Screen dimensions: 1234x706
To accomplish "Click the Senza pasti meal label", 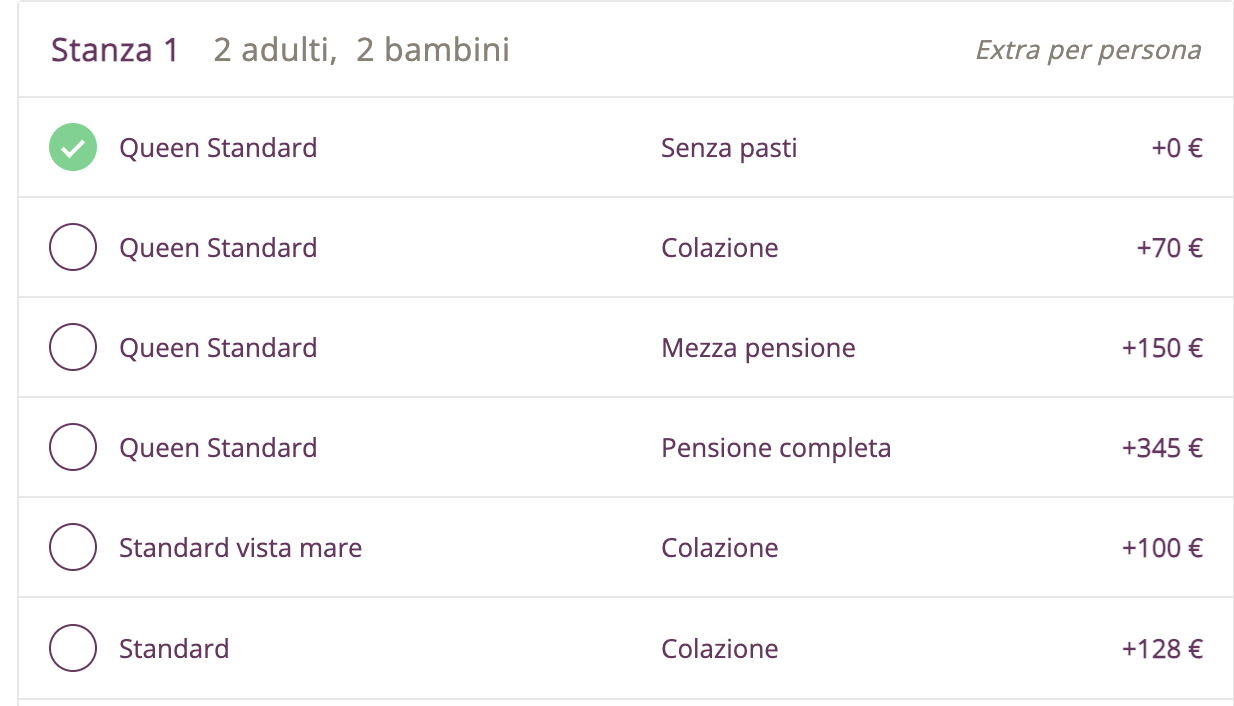I will point(729,148).
